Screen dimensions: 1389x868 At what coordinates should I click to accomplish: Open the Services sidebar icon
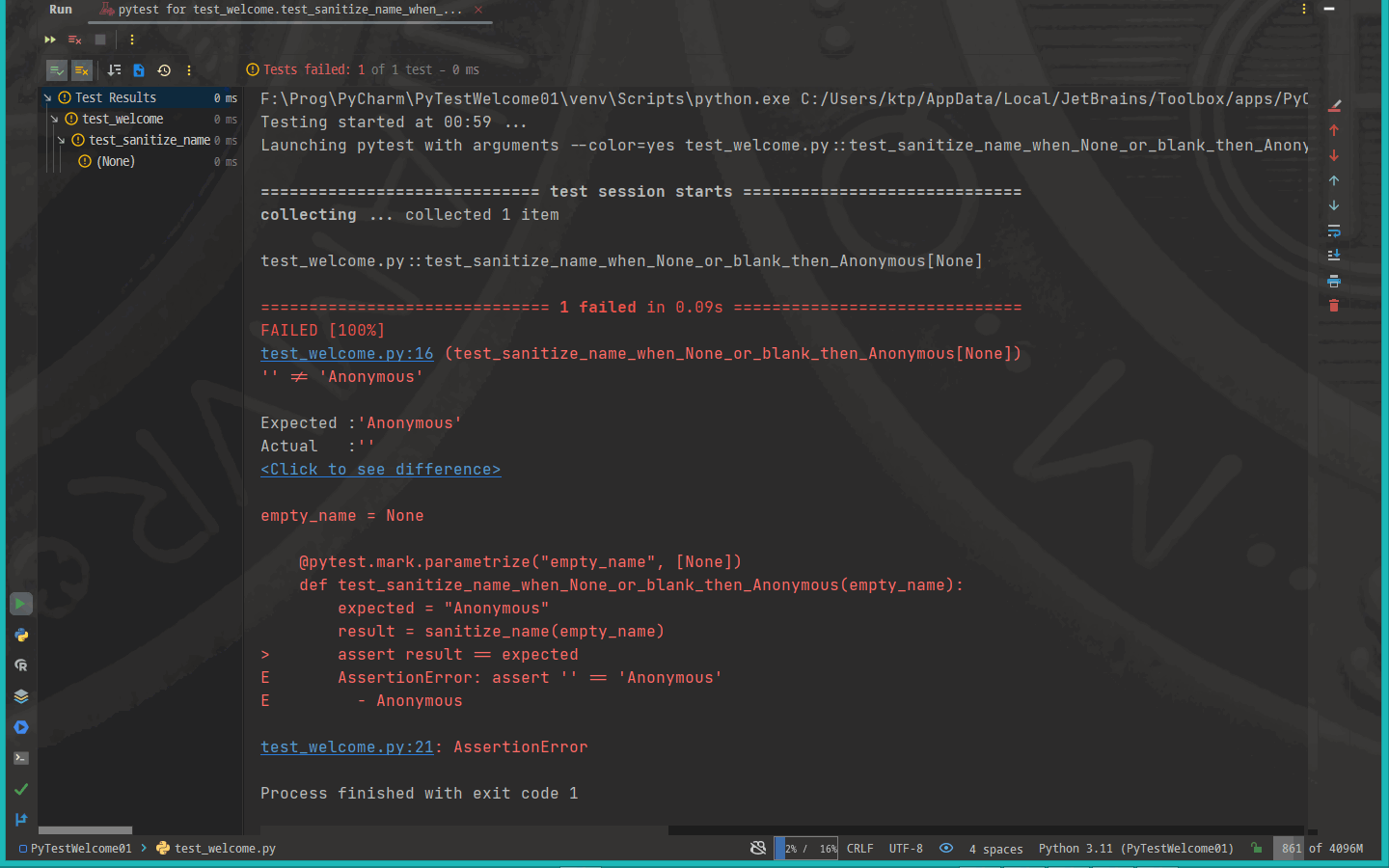[x=21, y=727]
